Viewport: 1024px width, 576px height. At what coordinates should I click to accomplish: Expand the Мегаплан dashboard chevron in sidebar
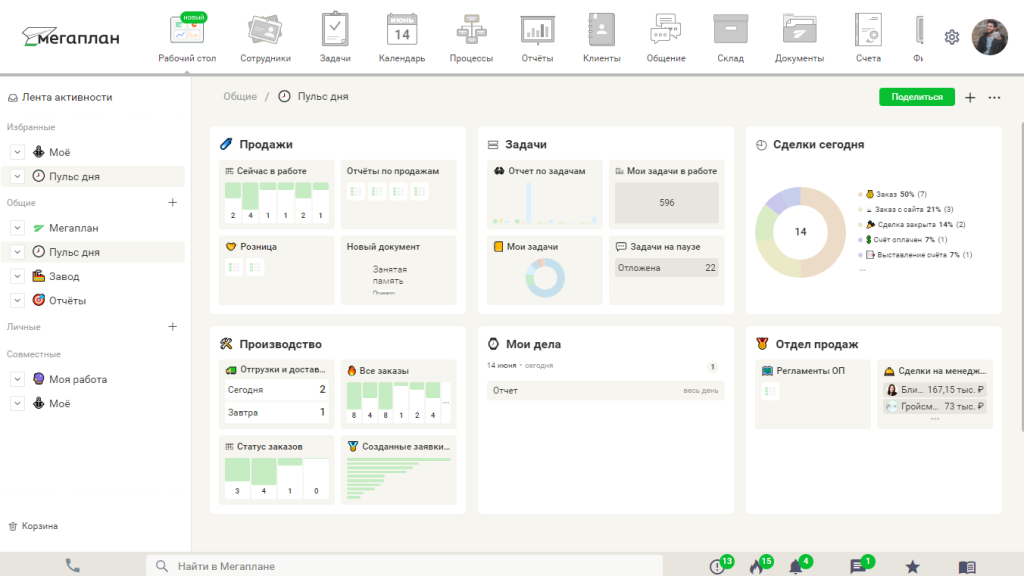click(x=15, y=227)
